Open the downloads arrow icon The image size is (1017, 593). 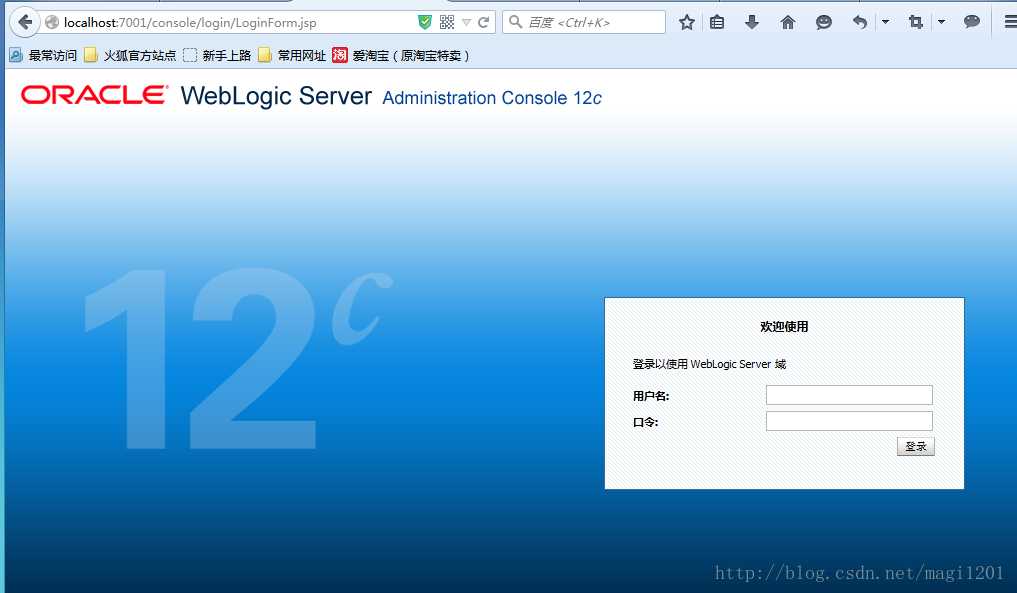[752, 23]
